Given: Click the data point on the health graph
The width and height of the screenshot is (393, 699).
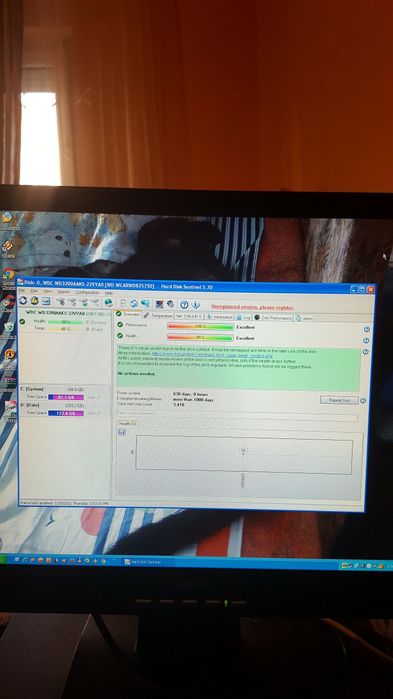Looking at the screenshot, I should (243, 452).
